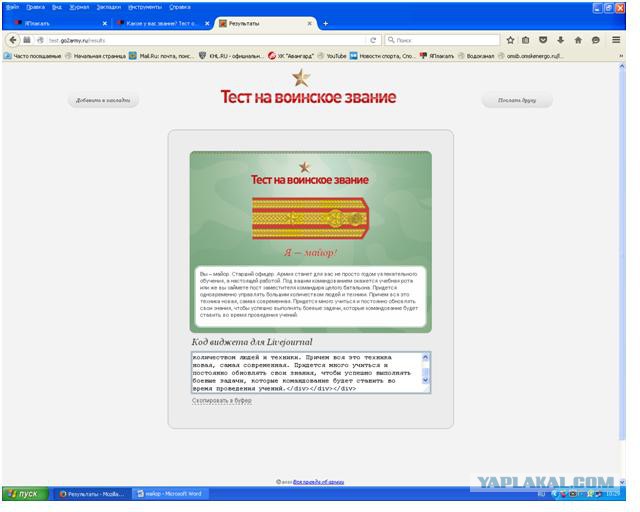
Task: Click the gold star logo above page title
Action: pyautogui.click(x=301, y=78)
